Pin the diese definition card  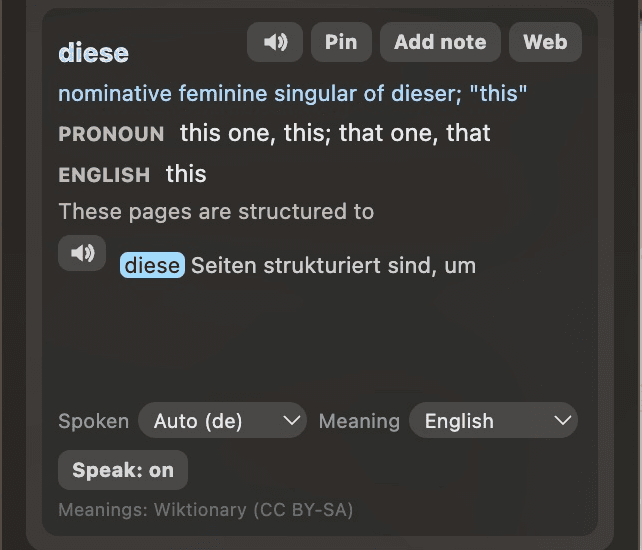[341, 42]
